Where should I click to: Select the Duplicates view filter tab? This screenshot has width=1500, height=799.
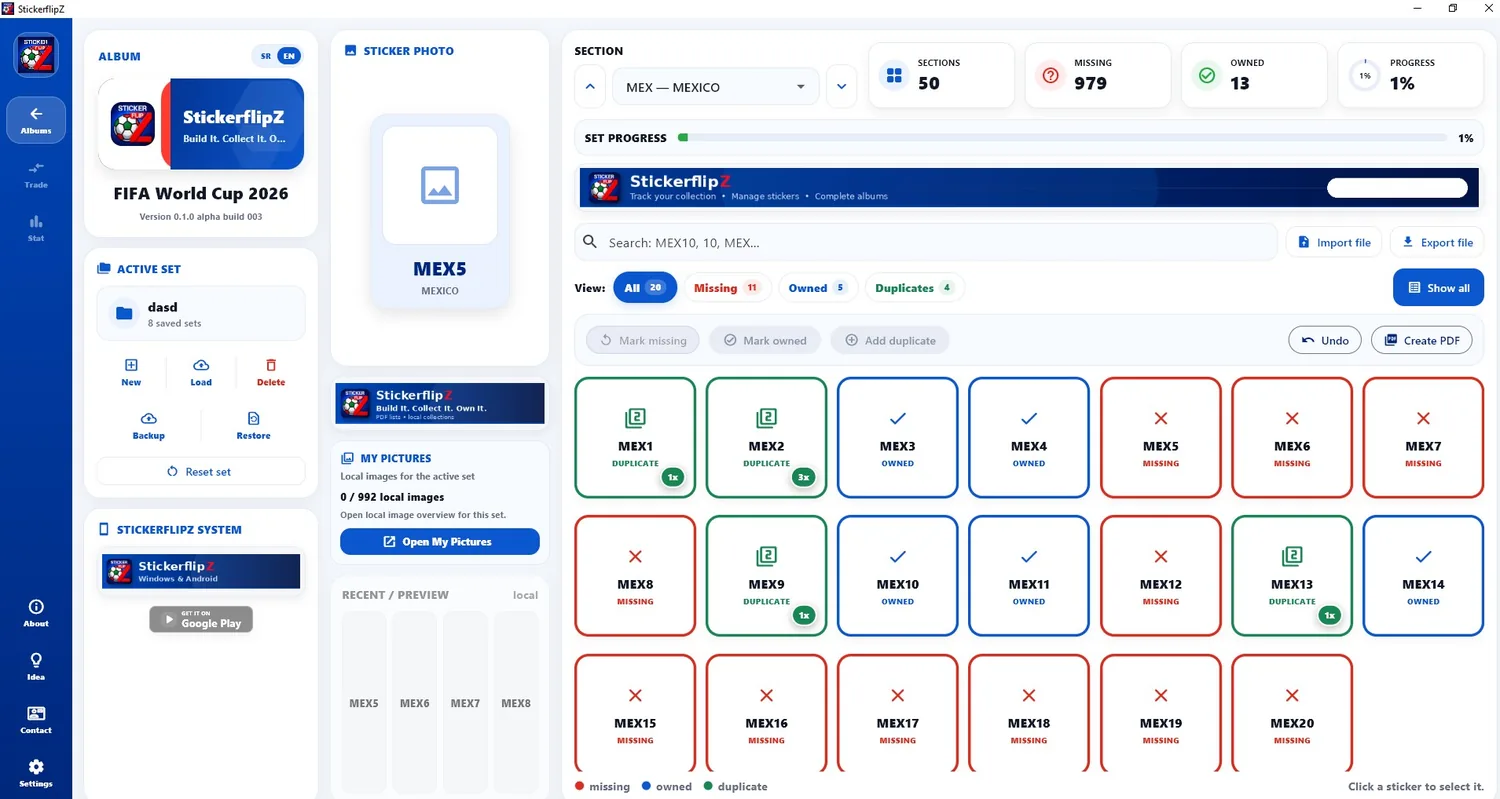pyautogui.click(x=915, y=288)
